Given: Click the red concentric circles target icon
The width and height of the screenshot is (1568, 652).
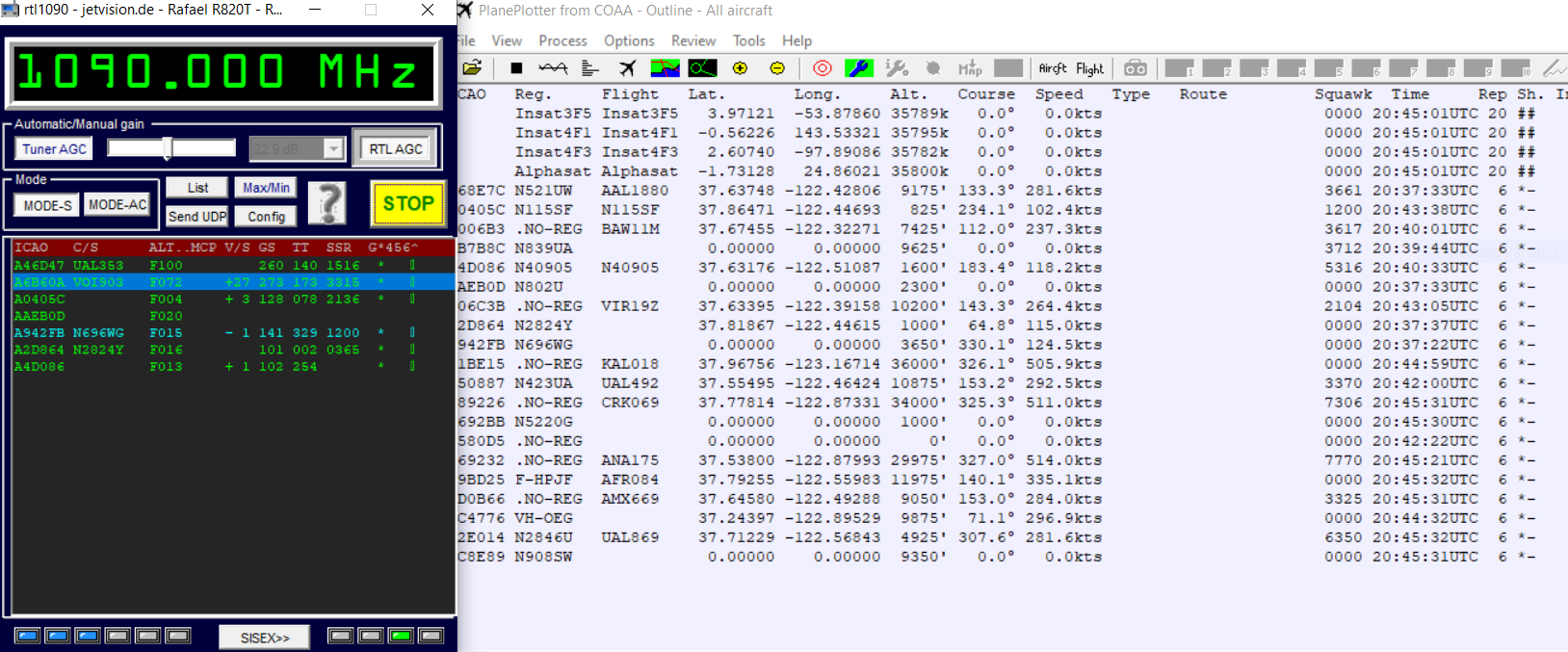Looking at the screenshot, I should (822, 68).
